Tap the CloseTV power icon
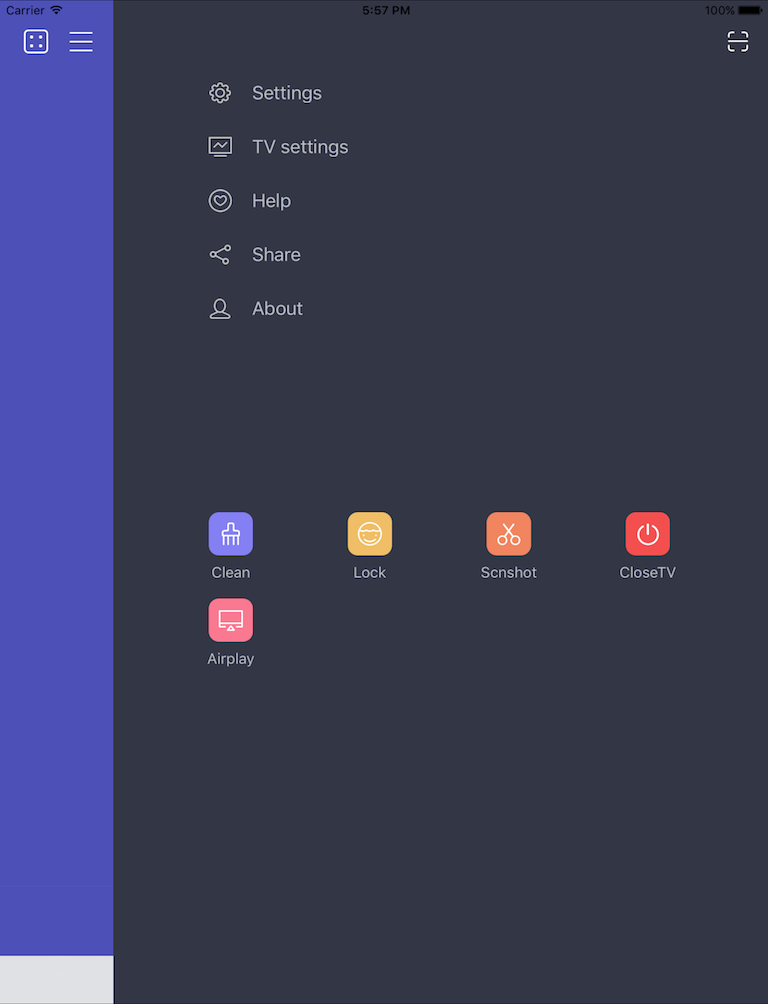768x1004 pixels. click(648, 533)
